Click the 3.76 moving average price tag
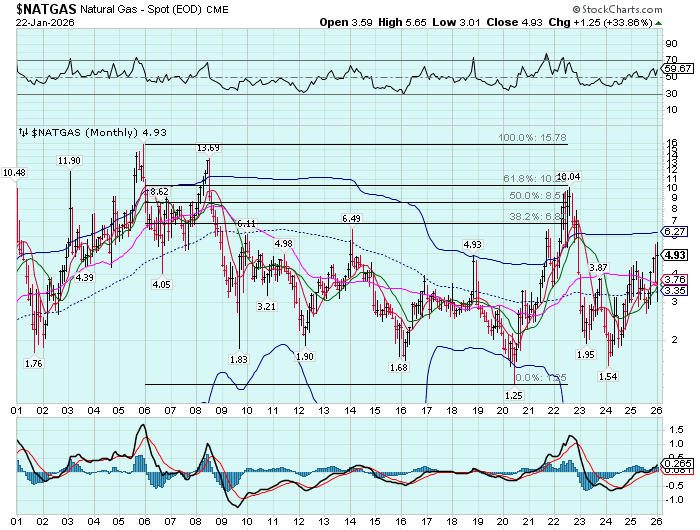This screenshot has height=530, width=700. pyautogui.click(x=674, y=279)
